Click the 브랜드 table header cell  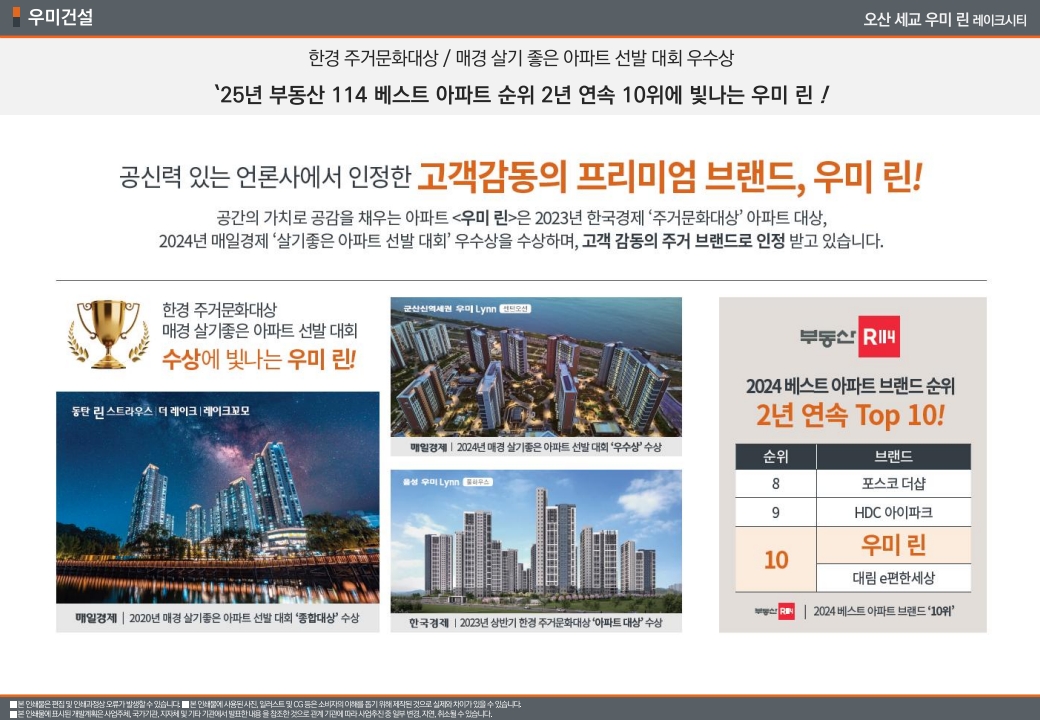coord(893,456)
